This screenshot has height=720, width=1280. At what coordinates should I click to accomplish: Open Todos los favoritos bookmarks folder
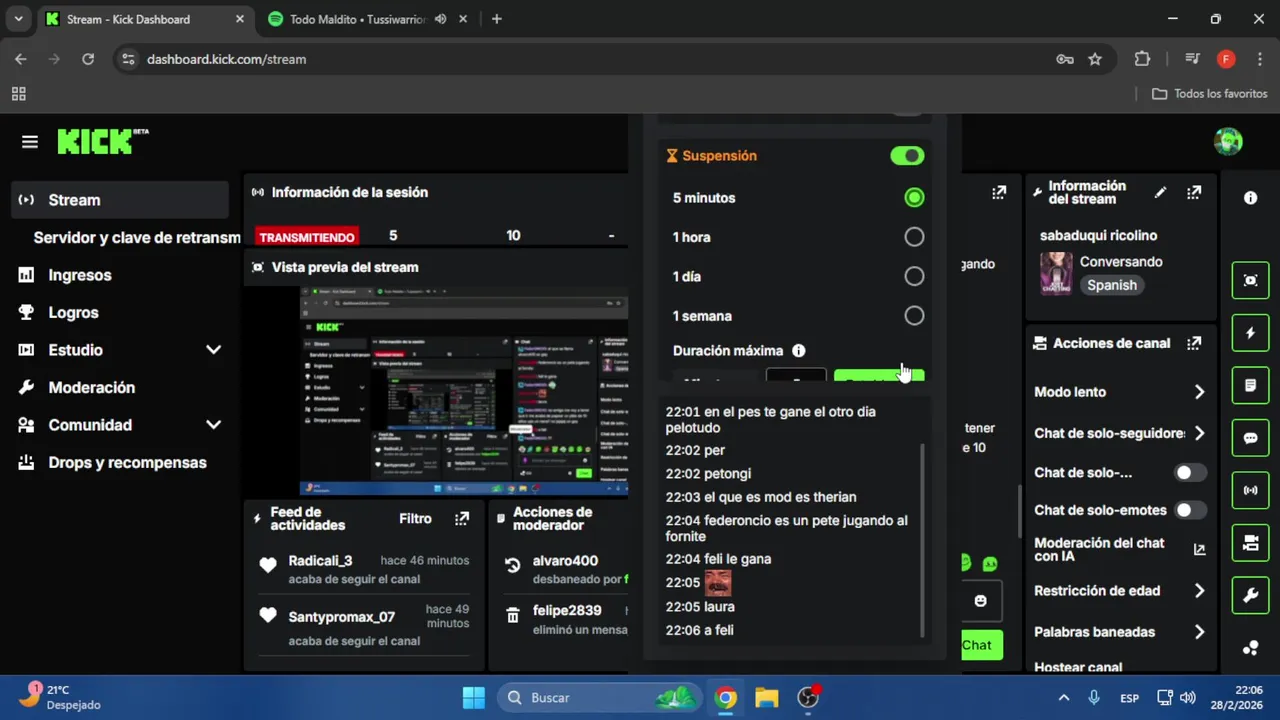click(1210, 94)
